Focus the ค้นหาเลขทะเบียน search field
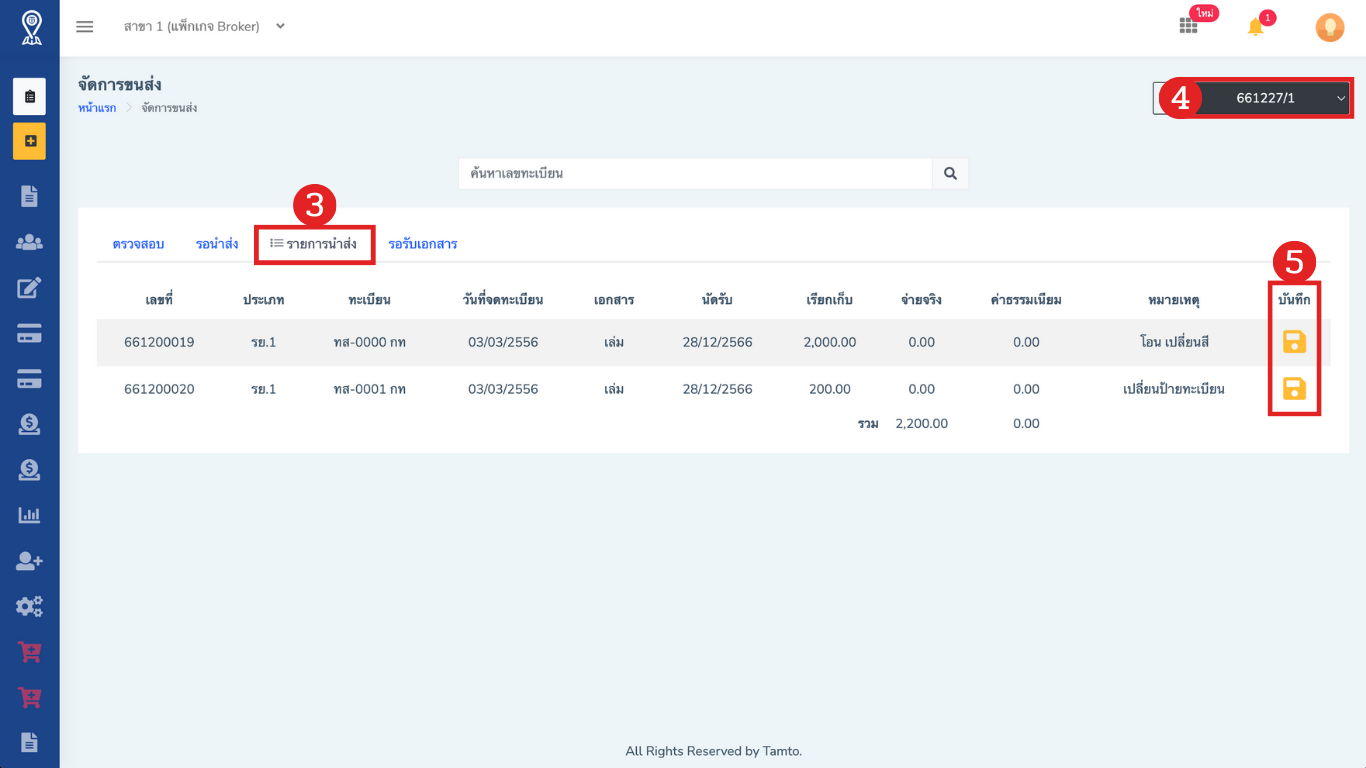 696,173
